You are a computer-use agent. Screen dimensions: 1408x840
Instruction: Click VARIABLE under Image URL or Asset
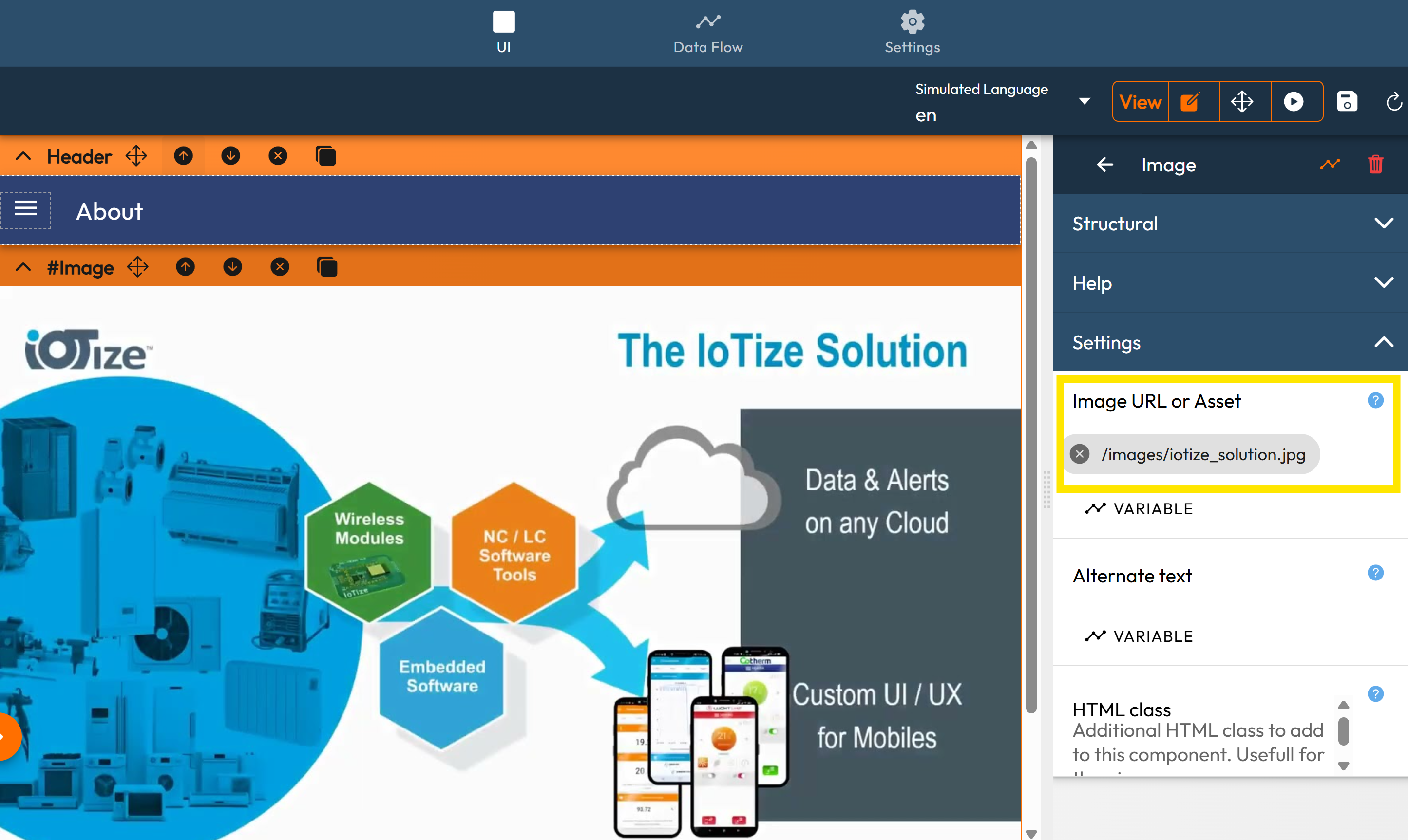coord(1139,508)
